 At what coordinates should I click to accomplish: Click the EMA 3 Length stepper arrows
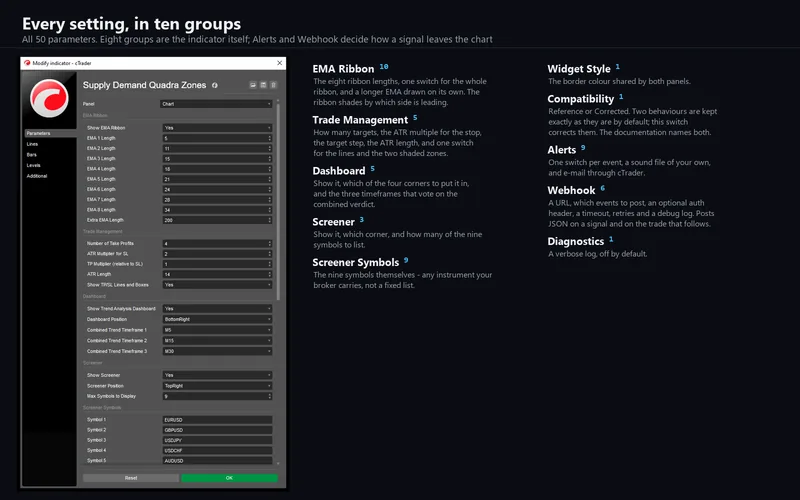coord(270,159)
